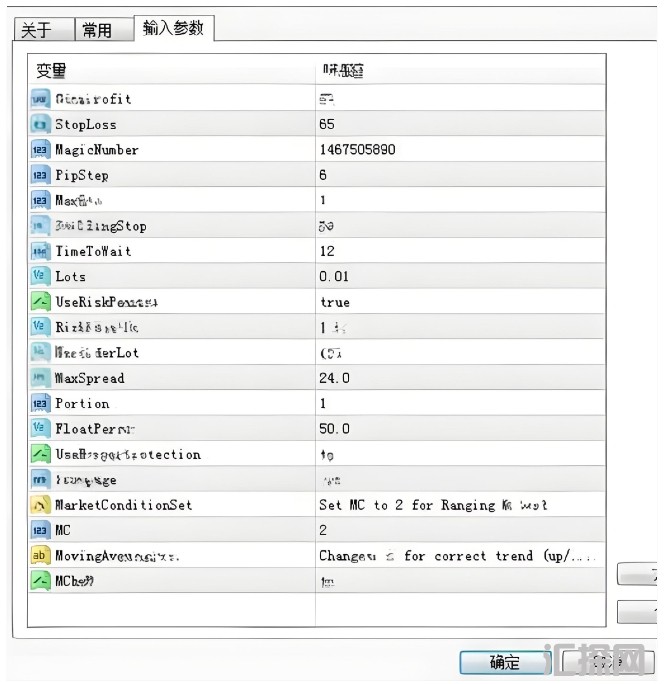This screenshot has width=665, height=684.
Task: Select the MaxSpread variable name
Action: (89, 378)
